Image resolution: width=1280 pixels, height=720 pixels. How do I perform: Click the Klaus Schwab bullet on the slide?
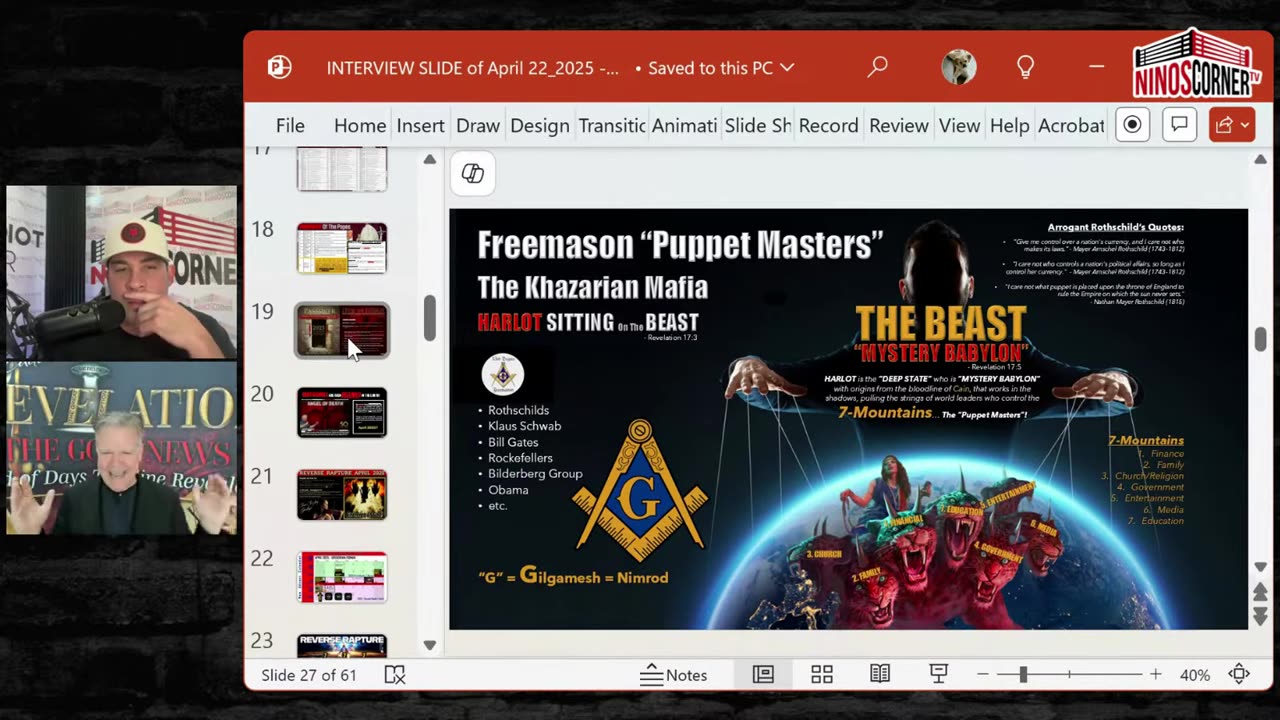[524, 426]
